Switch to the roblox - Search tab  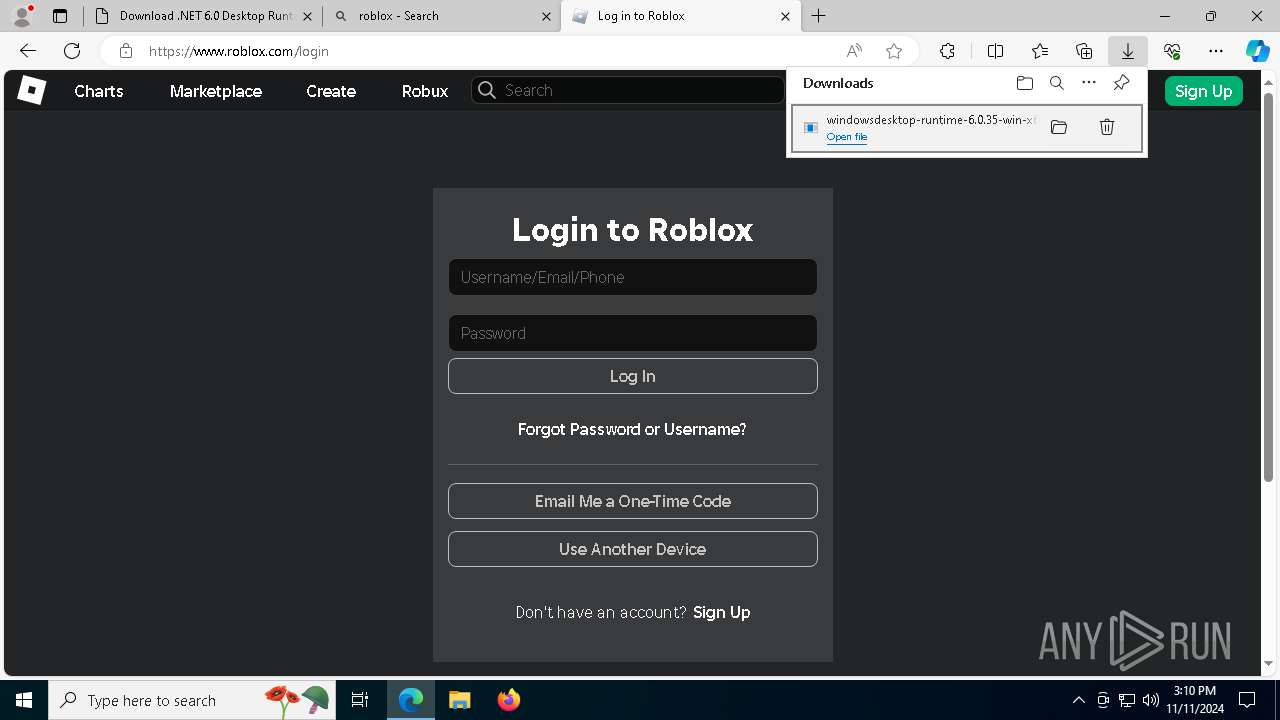click(x=442, y=16)
